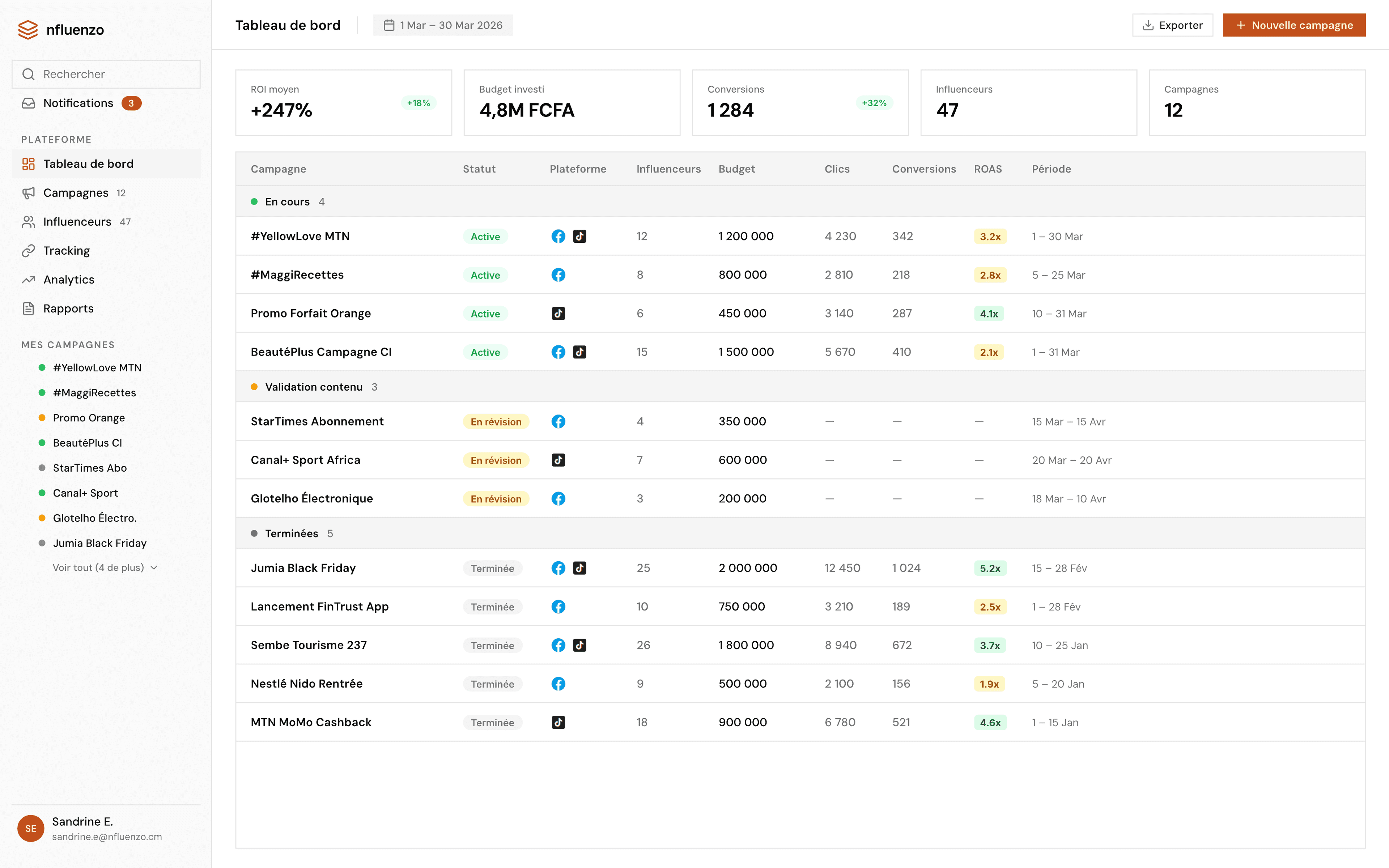Click TikTok icon in MTN MoMo Cashback row
Screen dimensions: 1389x868
558,722
